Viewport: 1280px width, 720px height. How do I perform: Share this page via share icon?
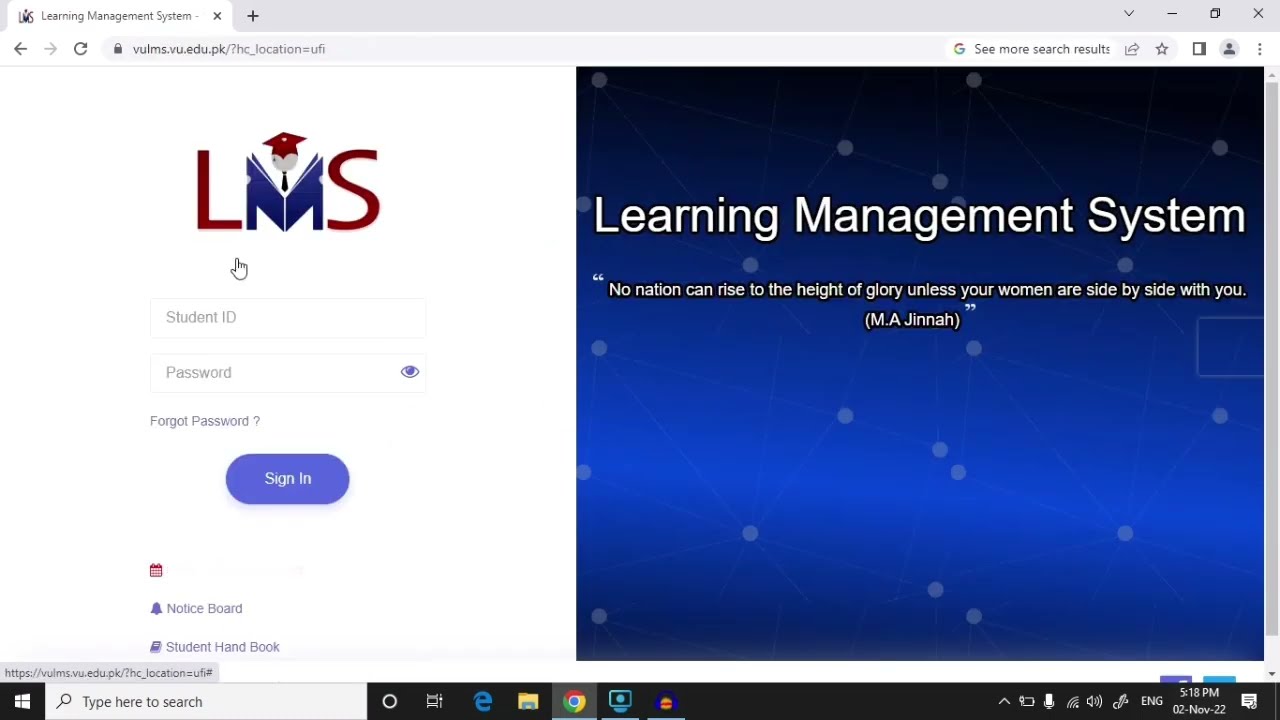[1132, 49]
